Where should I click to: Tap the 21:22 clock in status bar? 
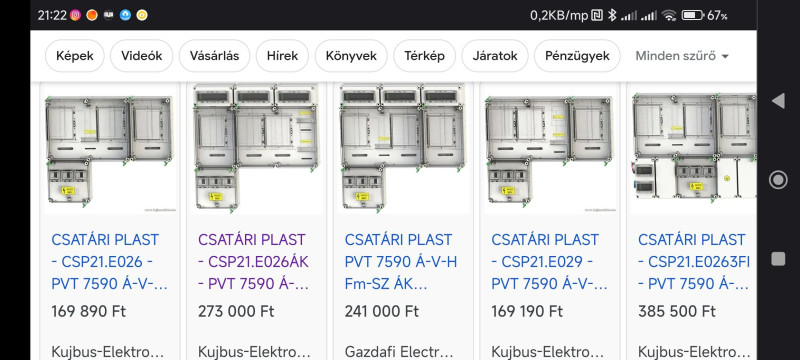[x=52, y=15]
